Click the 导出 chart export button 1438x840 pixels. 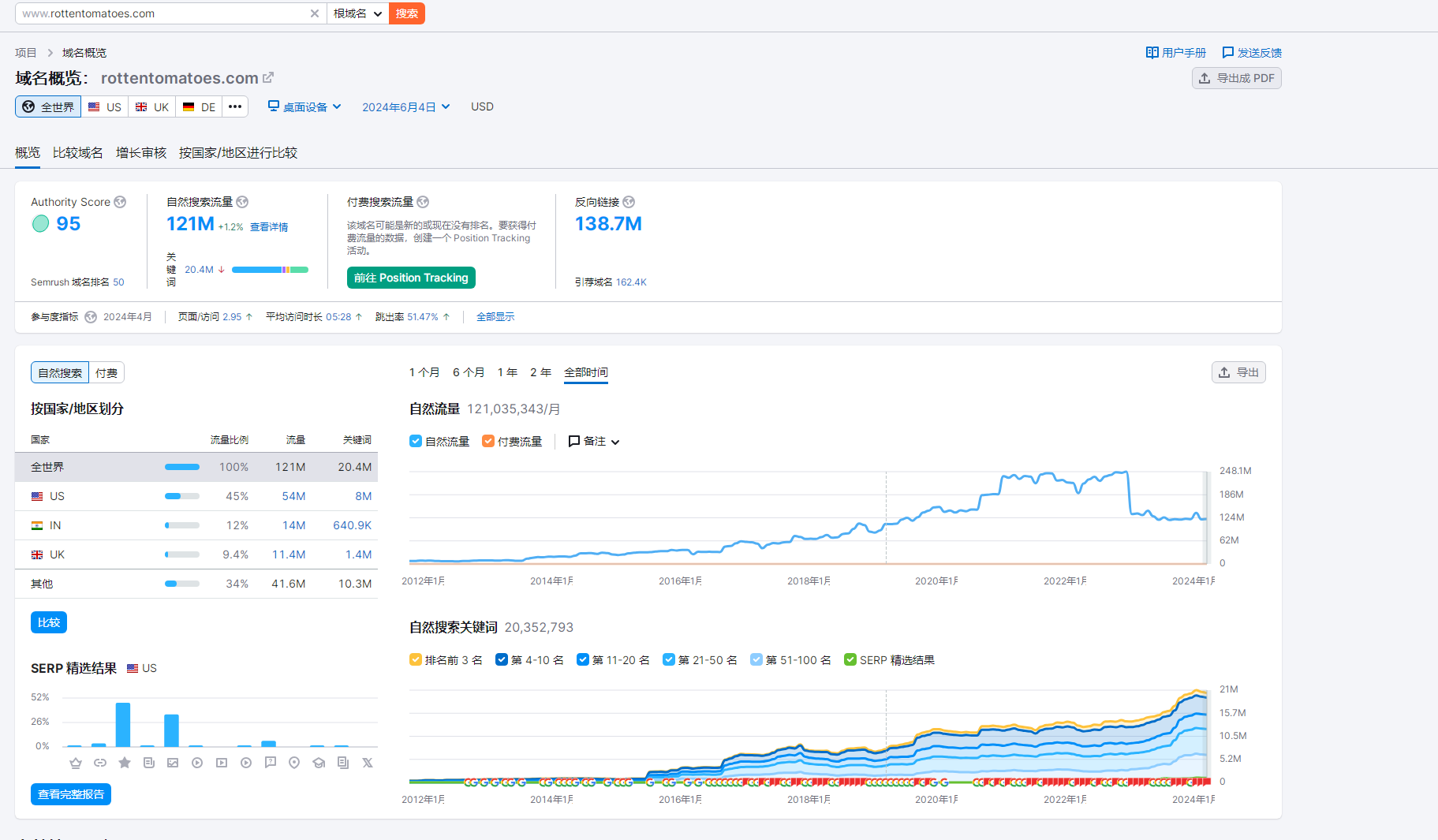tap(1238, 372)
